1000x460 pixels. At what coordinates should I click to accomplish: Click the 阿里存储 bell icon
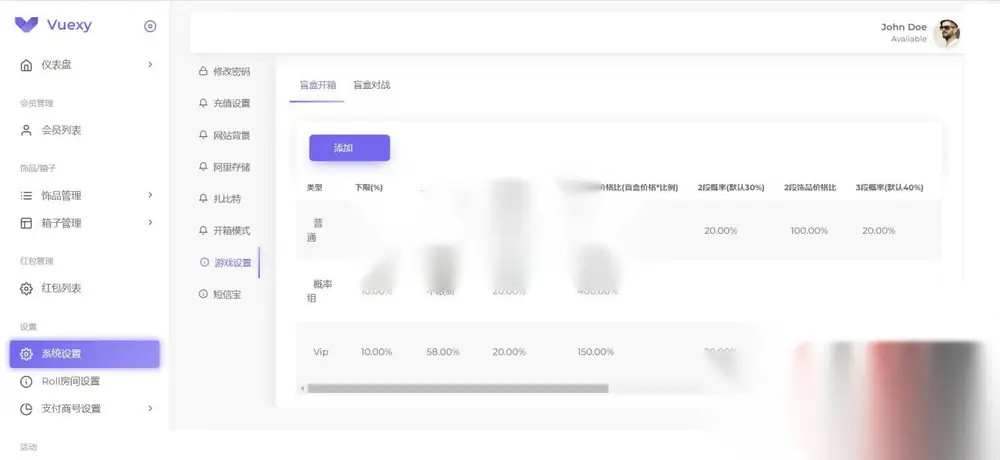coord(203,167)
